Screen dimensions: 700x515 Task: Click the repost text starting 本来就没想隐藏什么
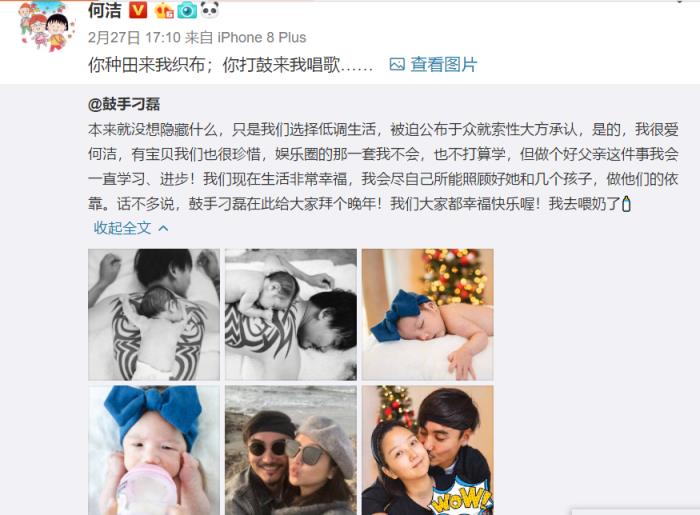tap(383, 167)
